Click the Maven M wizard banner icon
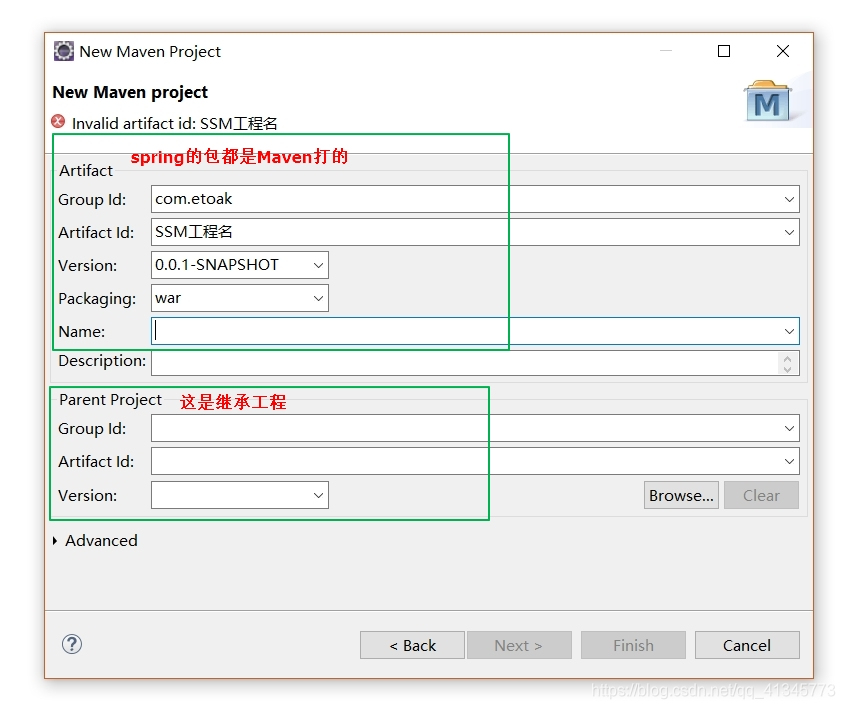Screen dimensions: 845x709 (x=767, y=101)
